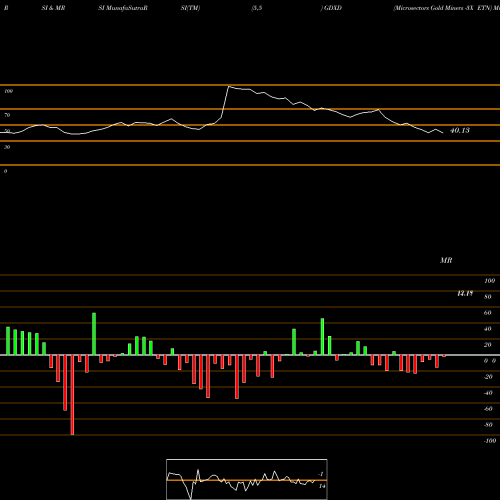Click the 'Microsectors Gold Miners -3X ETN' title
Image resolution: width=500 pixels, height=500 pixels.
point(442,8)
